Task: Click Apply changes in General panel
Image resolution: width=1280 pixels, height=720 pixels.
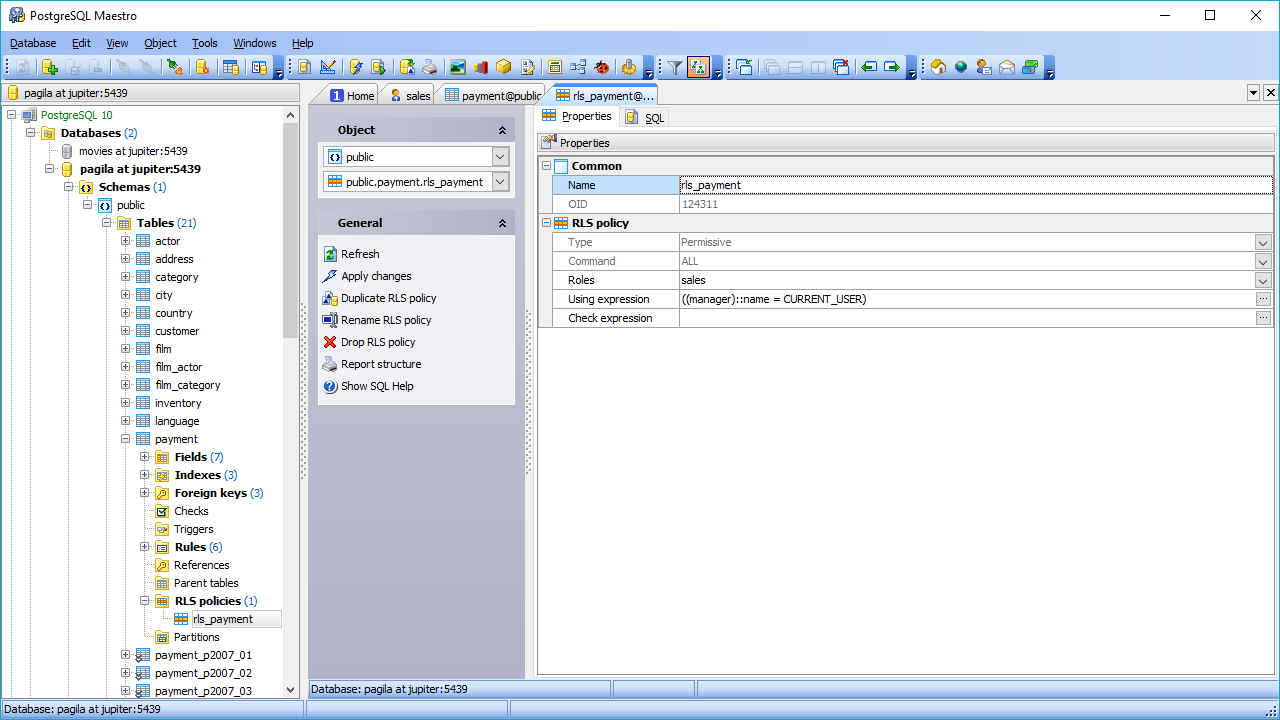Action: point(375,276)
